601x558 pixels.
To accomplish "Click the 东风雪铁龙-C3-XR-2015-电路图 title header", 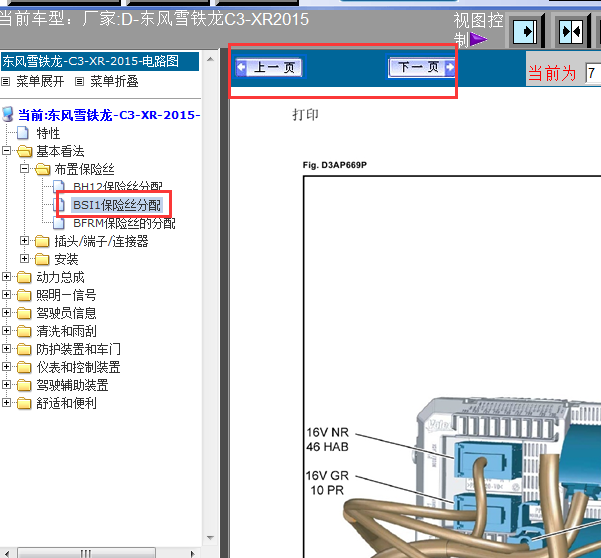I will pyautogui.click(x=100, y=61).
